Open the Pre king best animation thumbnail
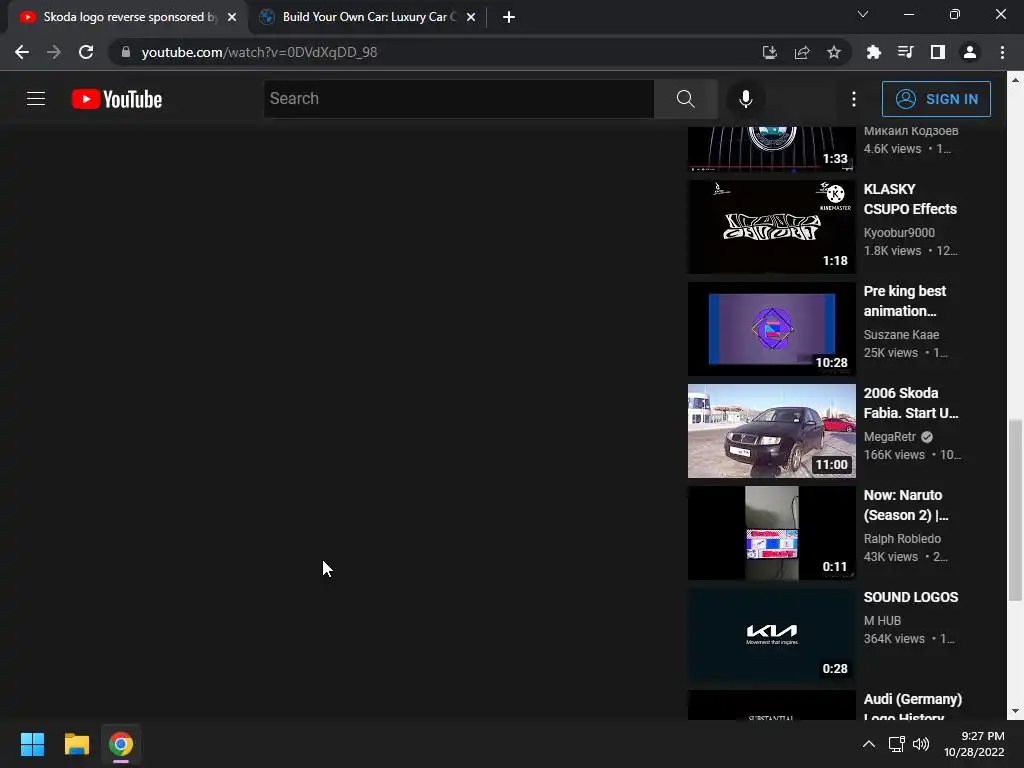The width and height of the screenshot is (1024, 768). pyautogui.click(x=771, y=328)
